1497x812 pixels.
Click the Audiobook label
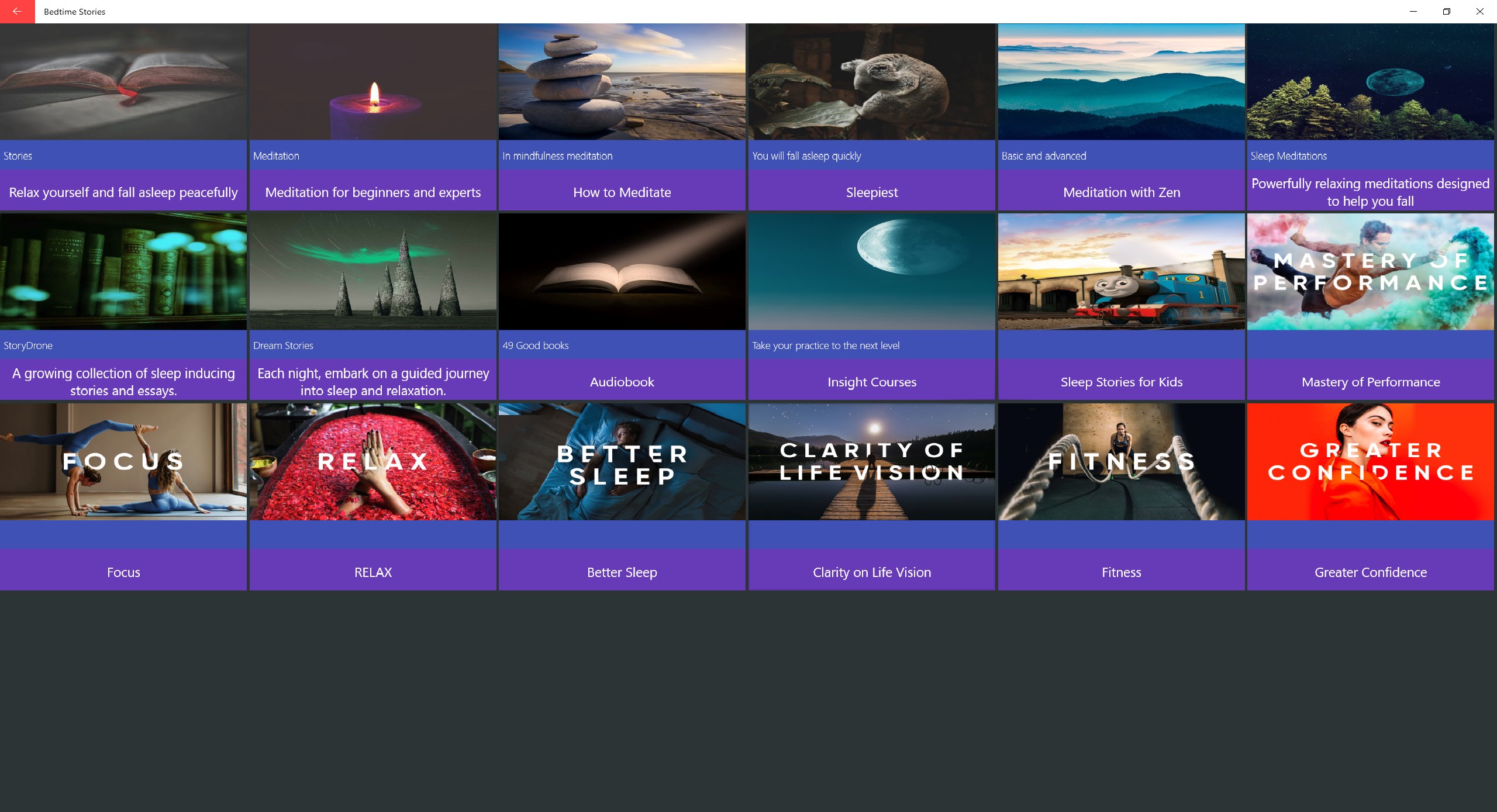(622, 382)
